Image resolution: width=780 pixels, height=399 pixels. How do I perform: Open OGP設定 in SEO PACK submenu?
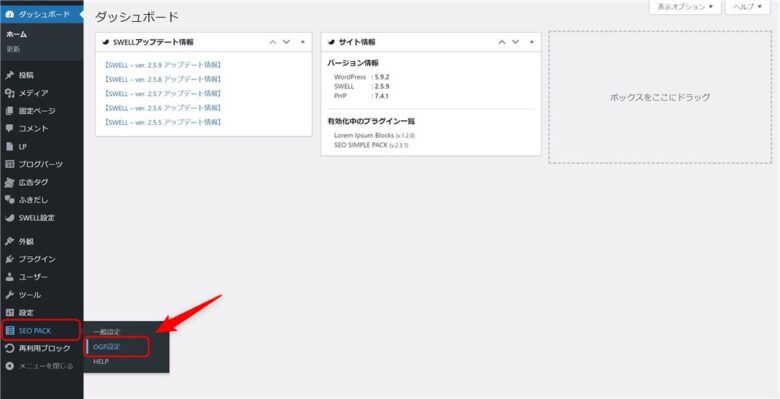pos(106,347)
